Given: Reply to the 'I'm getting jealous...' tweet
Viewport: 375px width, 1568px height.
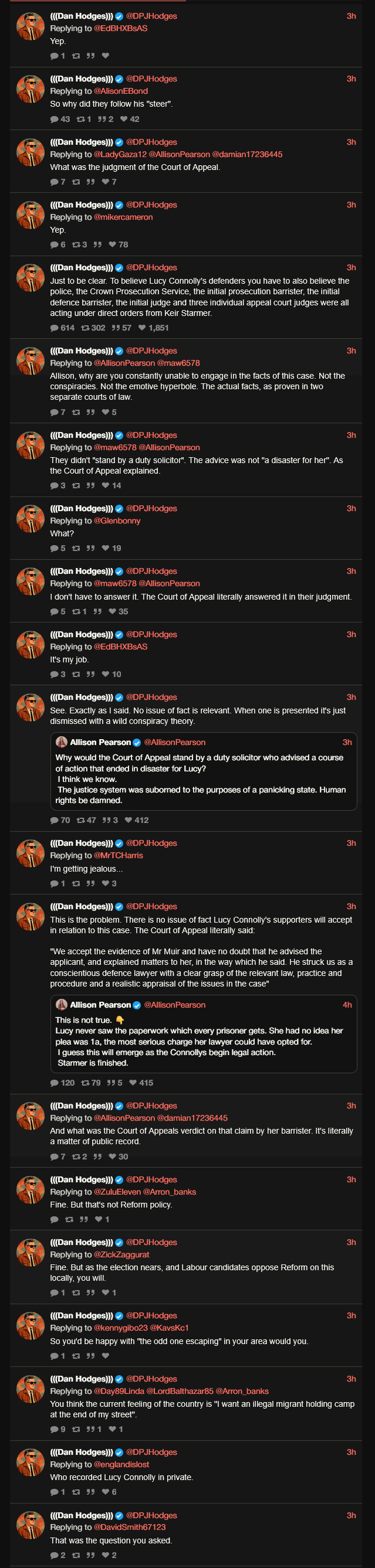Looking at the screenshot, I should pos(54,884).
